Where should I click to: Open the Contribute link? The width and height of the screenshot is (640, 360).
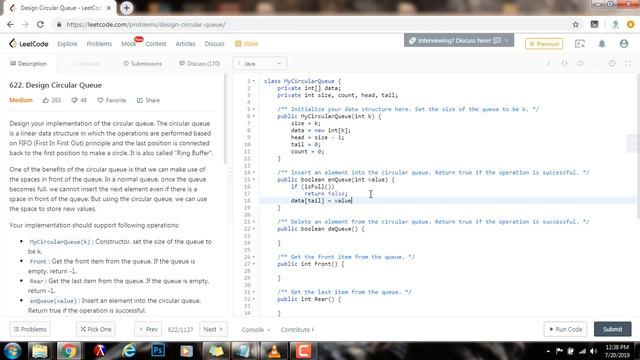pyautogui.click(x=297, y=329)
